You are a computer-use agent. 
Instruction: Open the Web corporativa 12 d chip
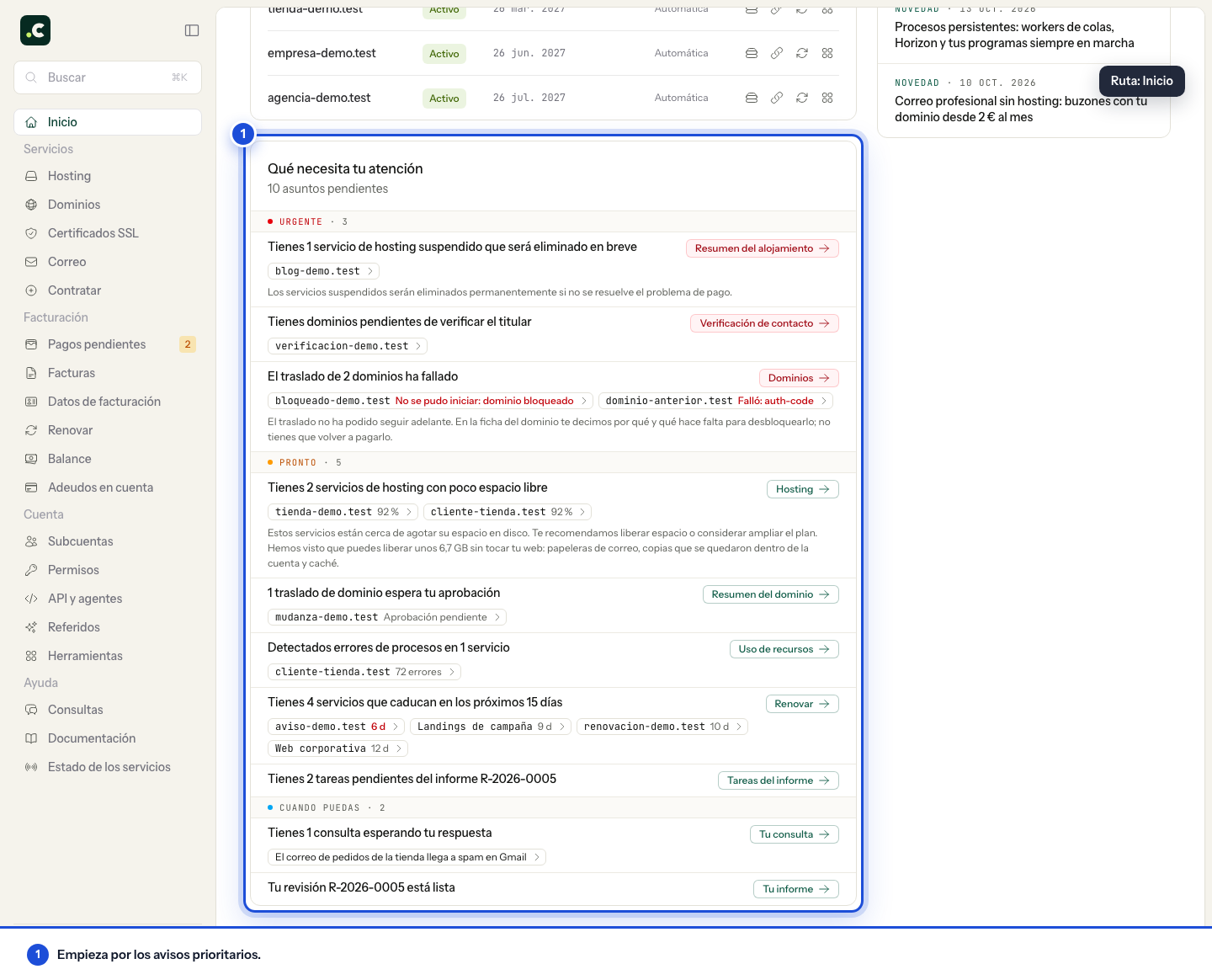338,748
